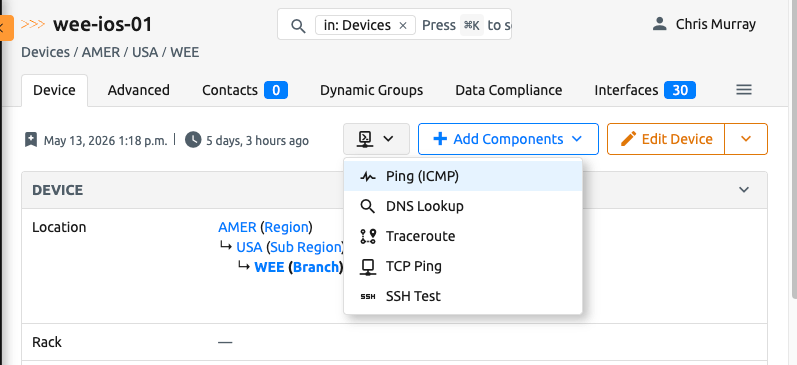Click the wee-ios-01 device title
The image size is (797, 365).
103,24
